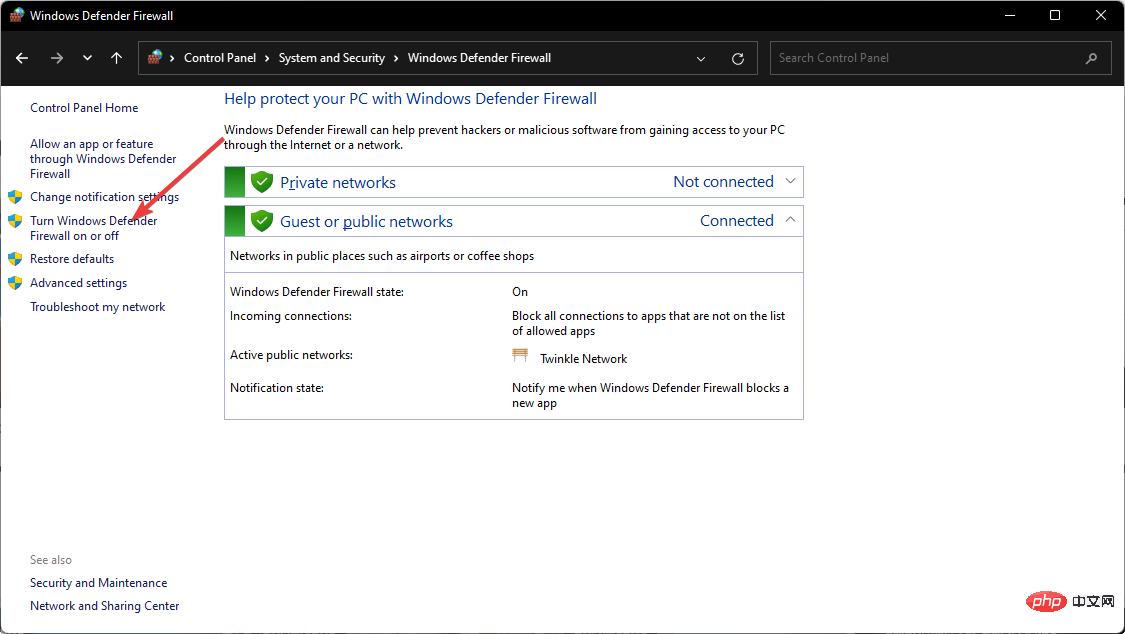1125x634 pixels.
Task: Click the green shield beside Private networks
Action: tap(262, 182)
